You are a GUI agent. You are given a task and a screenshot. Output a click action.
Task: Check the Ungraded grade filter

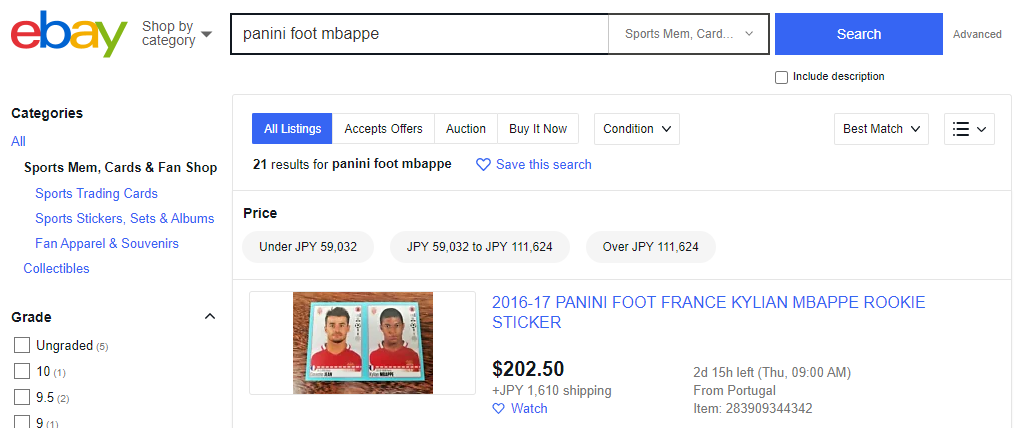click(22, 346)
